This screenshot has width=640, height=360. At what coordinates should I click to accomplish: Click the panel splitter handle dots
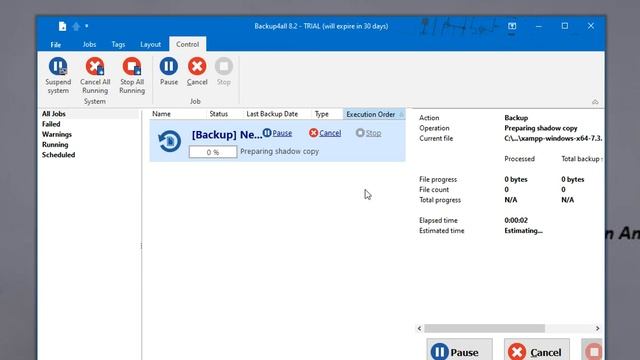(x=141, y=246)
